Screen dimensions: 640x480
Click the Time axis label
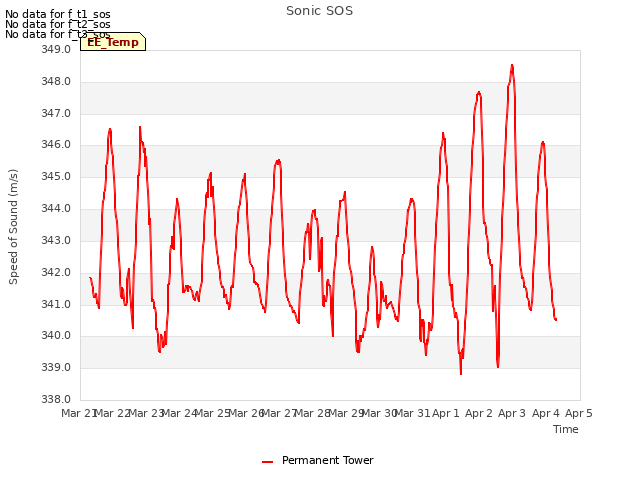coord(565,429)
